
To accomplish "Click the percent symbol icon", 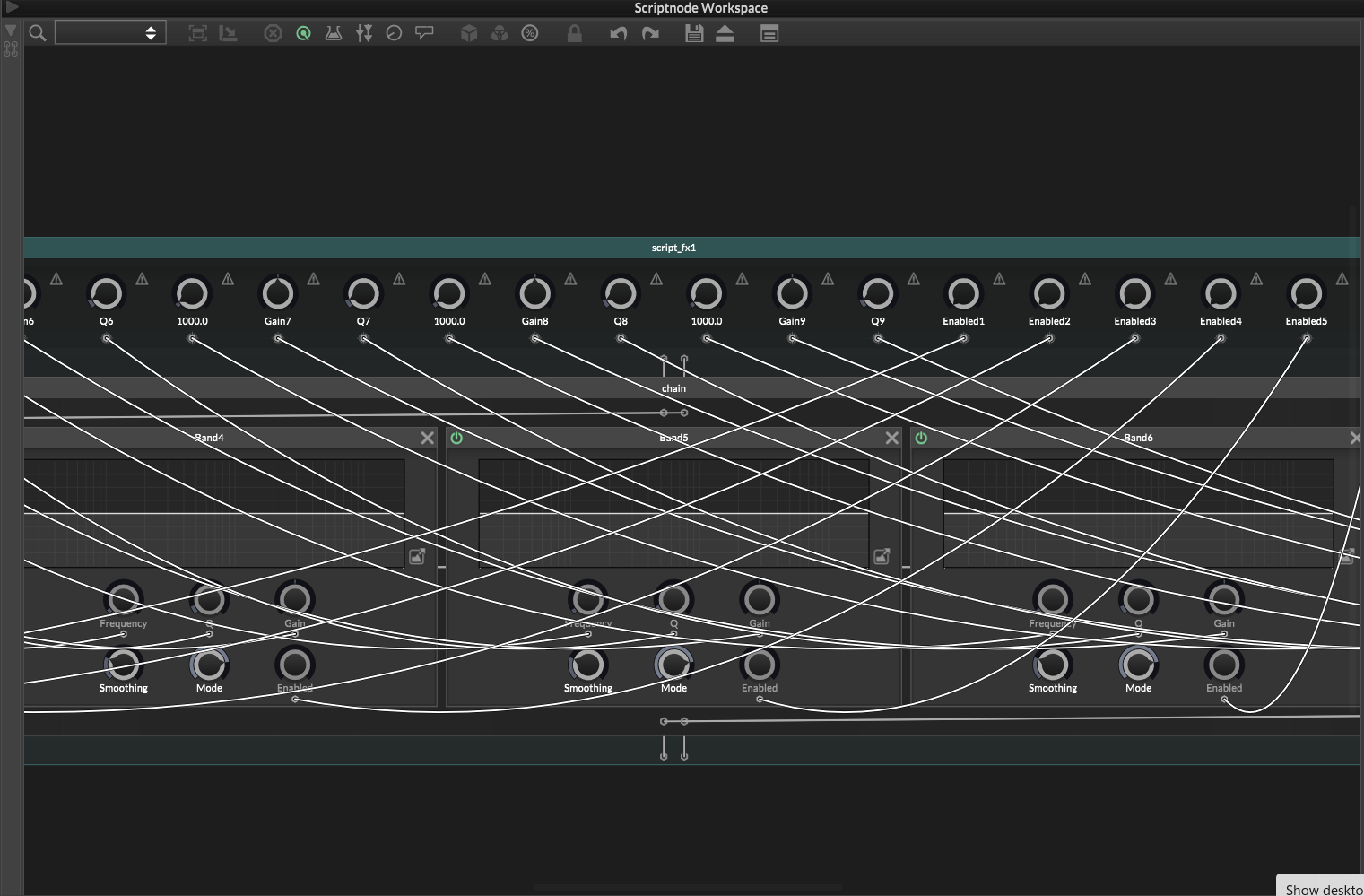I will point(530,33).
